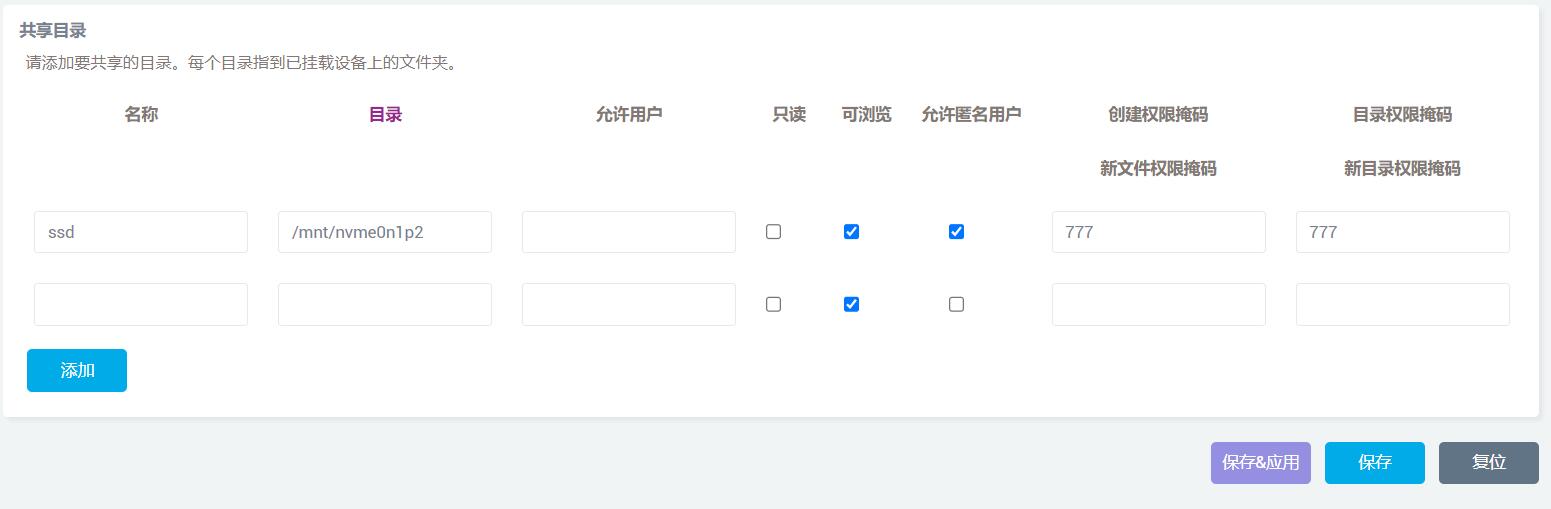Click empty 创建权限掩码 field in second row
1551x509 pixels.
click(x=1159, y=304)
